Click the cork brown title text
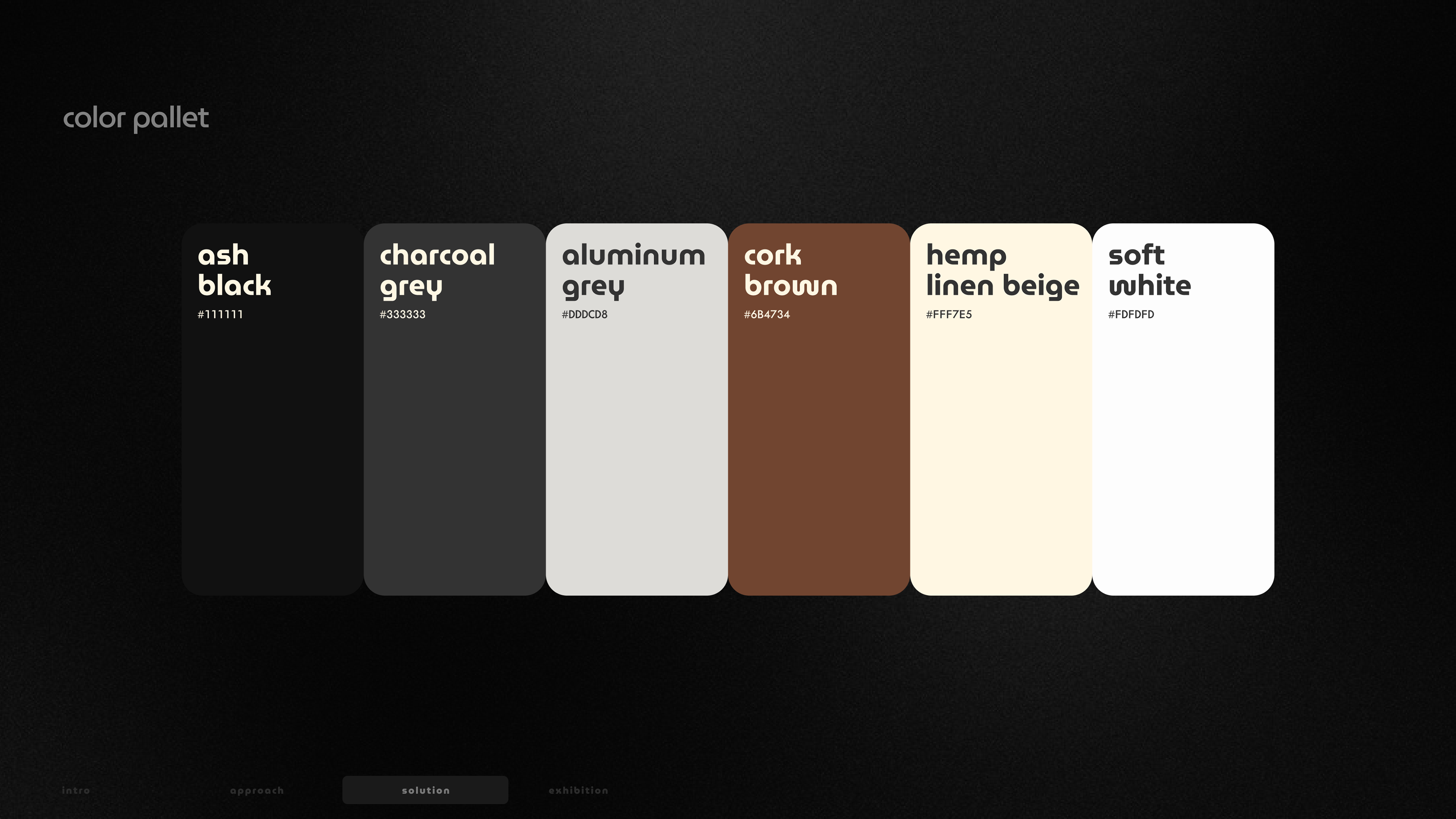 pyautogui.click(x=790, y=270)
